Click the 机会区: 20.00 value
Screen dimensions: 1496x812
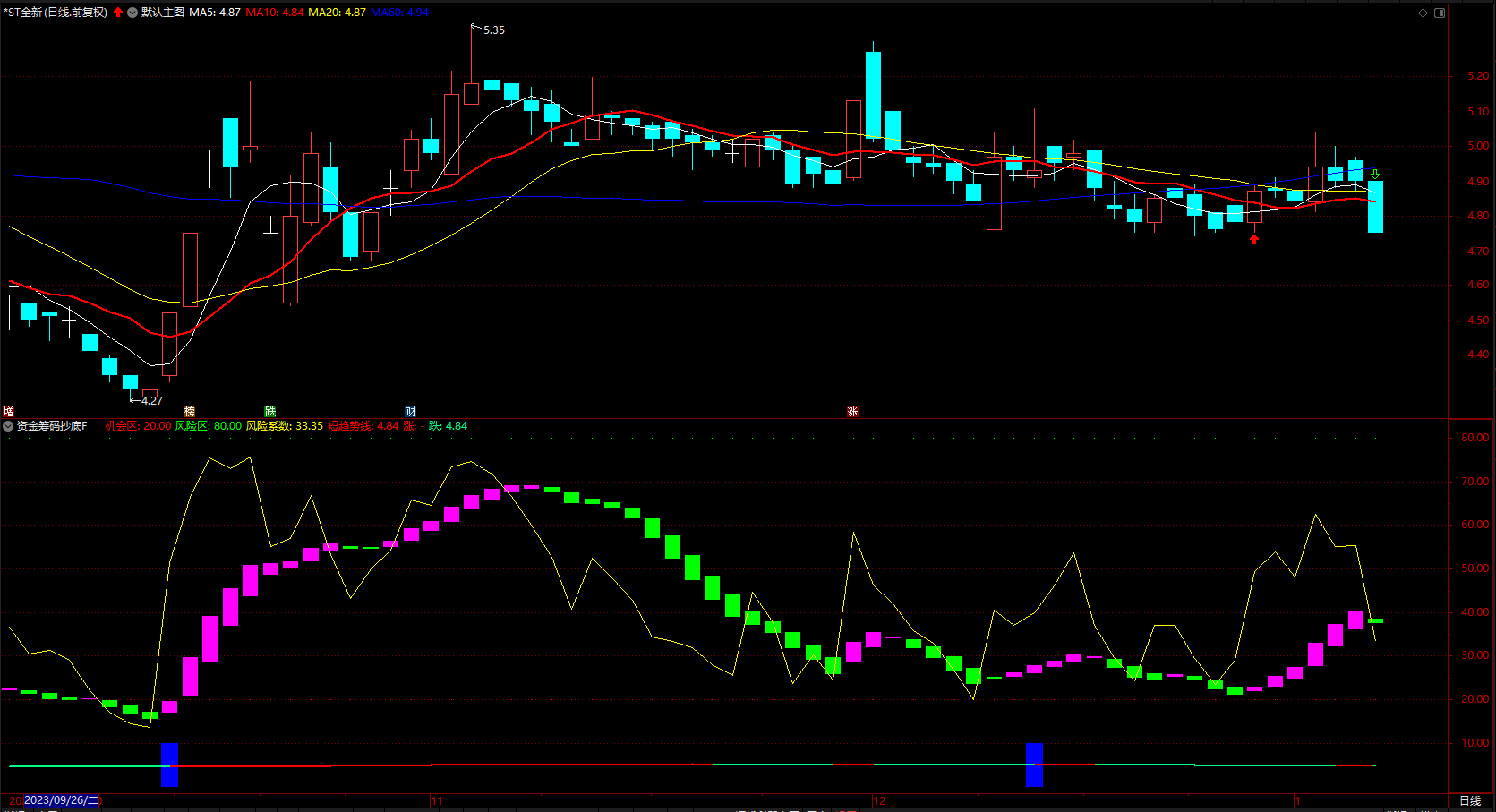pyautogui.click(x=138, y=426)
